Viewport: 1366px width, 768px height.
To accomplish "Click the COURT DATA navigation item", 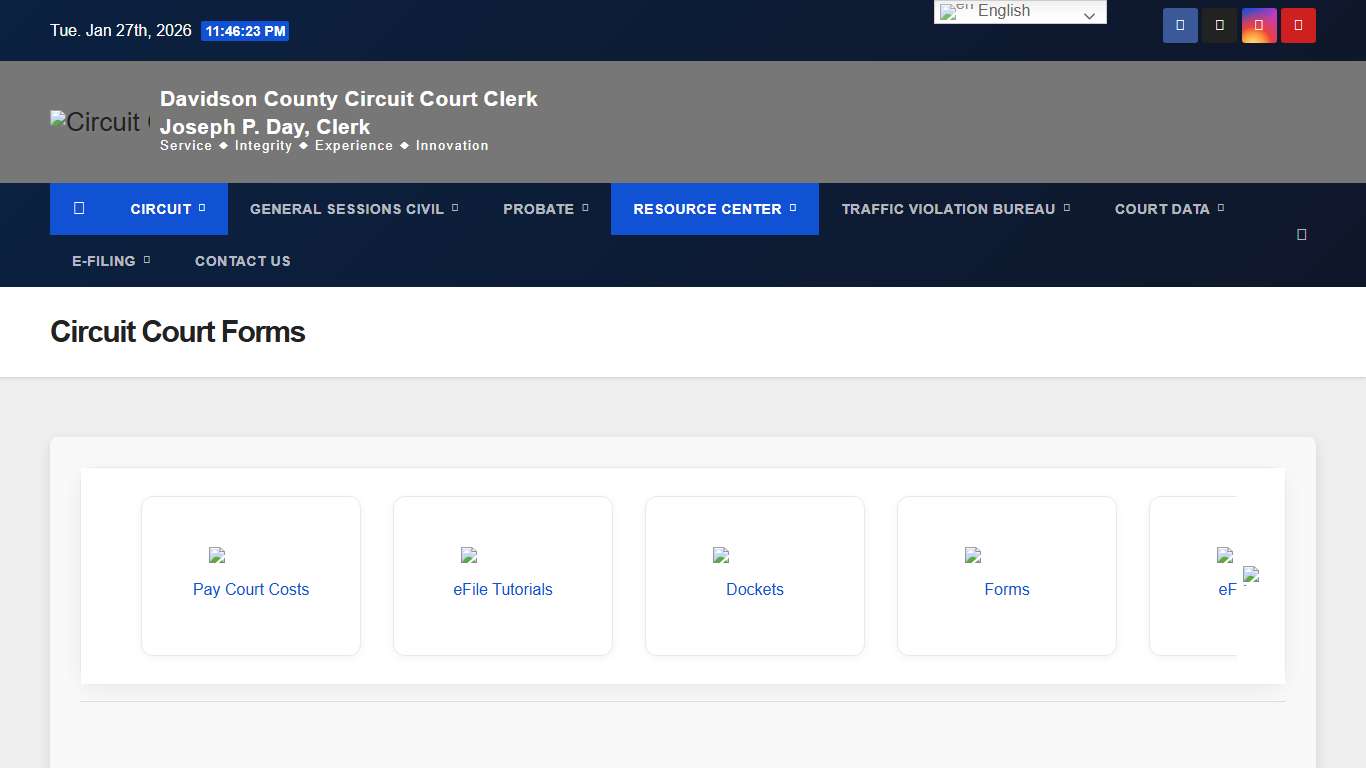I will (x=1161, y=209).
